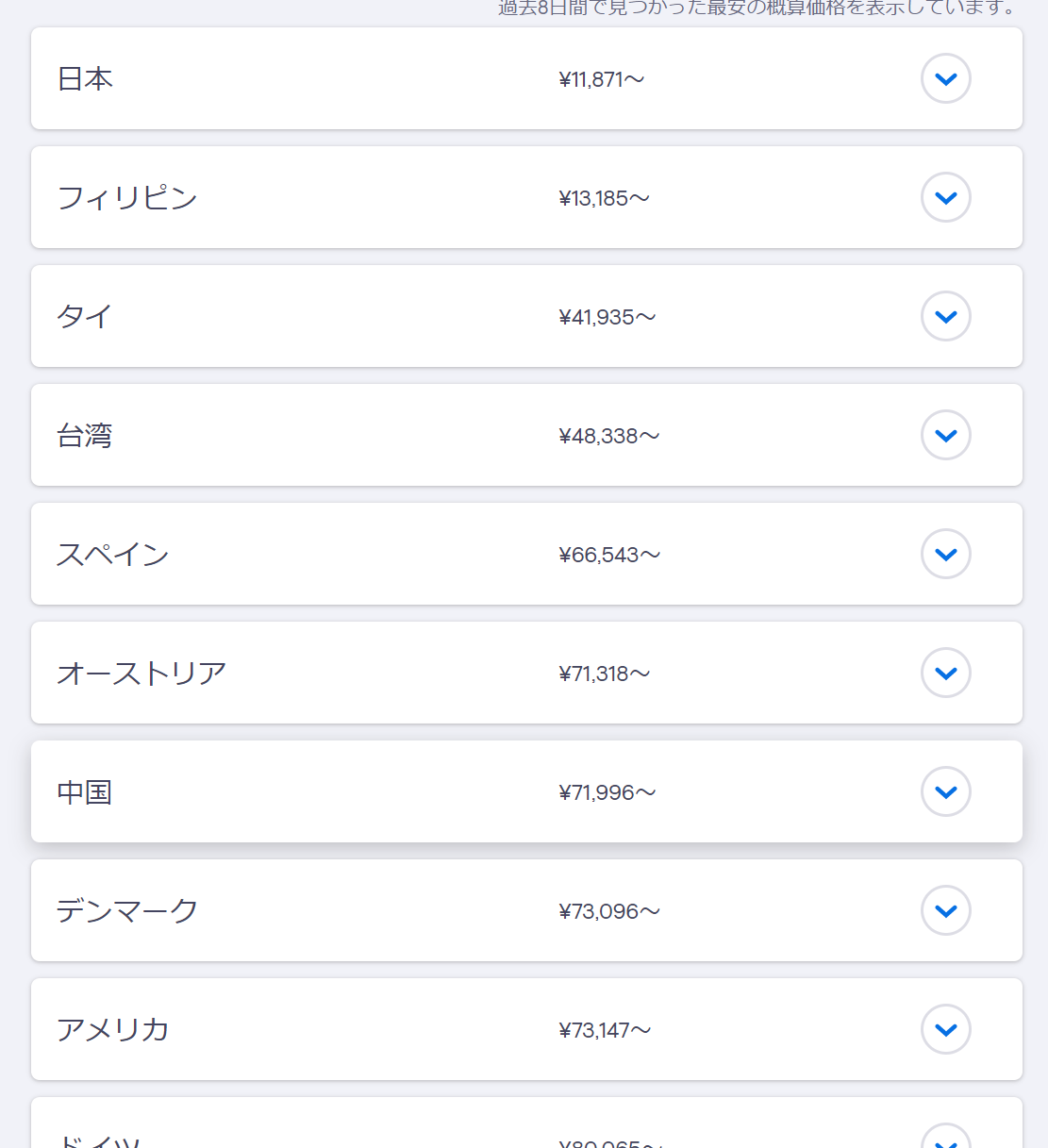Click the スペイン country name
Screen dimensions: 1048x1148
point(113,554)
